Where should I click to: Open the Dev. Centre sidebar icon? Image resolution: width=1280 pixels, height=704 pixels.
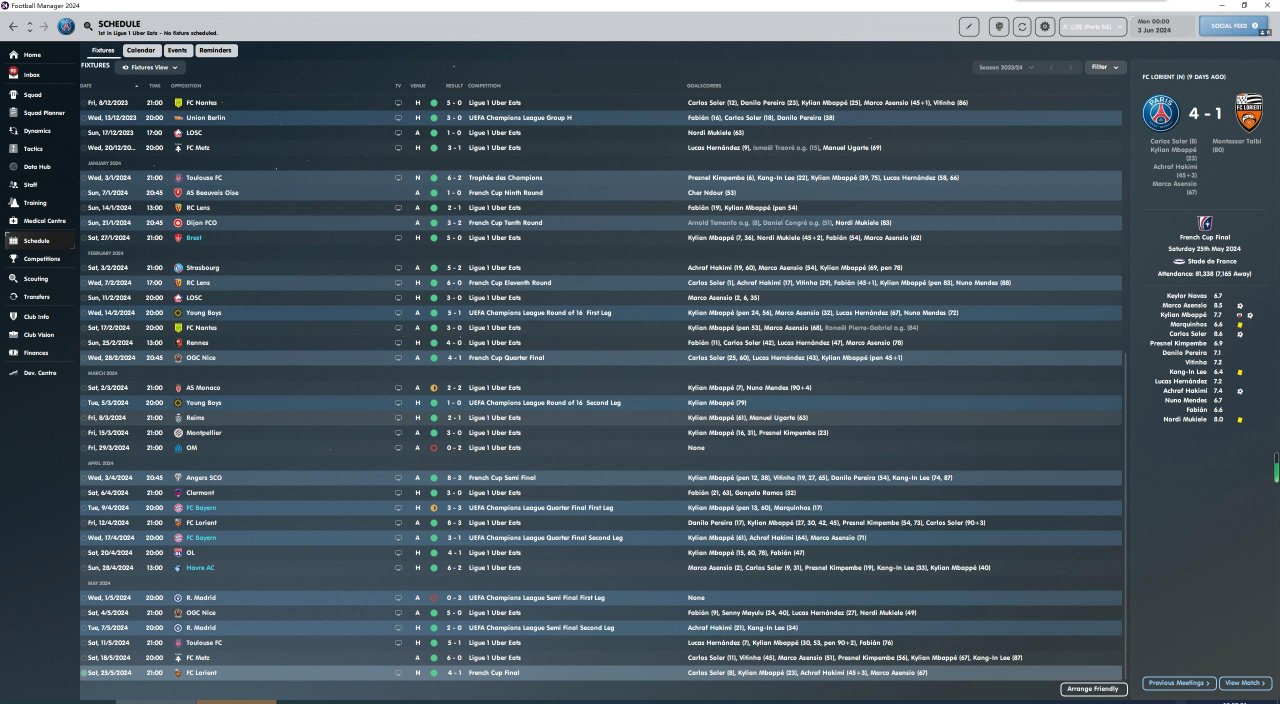tap(13, 373)
